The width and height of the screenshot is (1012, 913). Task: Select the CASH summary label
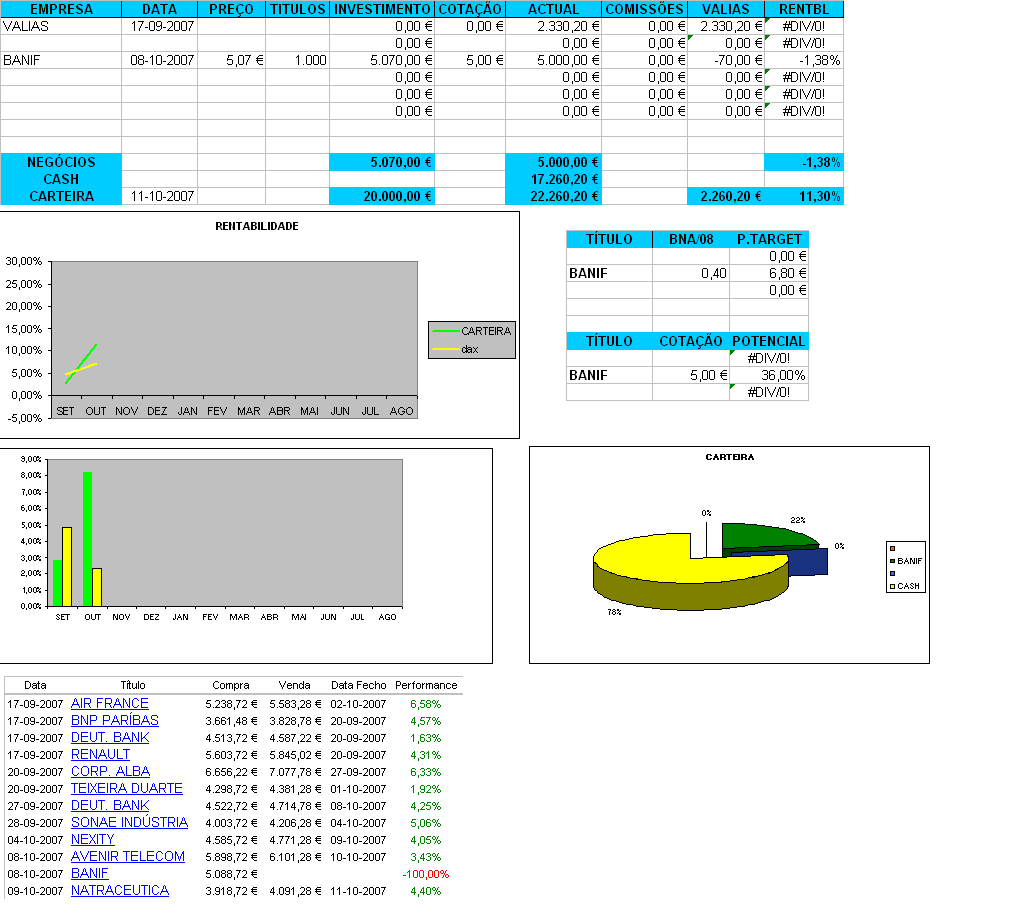click(x=61, y=179)
